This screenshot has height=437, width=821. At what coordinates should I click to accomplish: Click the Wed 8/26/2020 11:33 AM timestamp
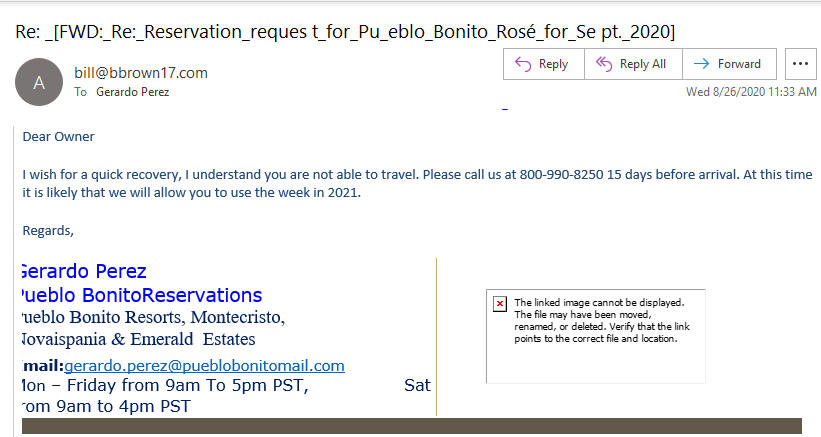coord(751,92)
